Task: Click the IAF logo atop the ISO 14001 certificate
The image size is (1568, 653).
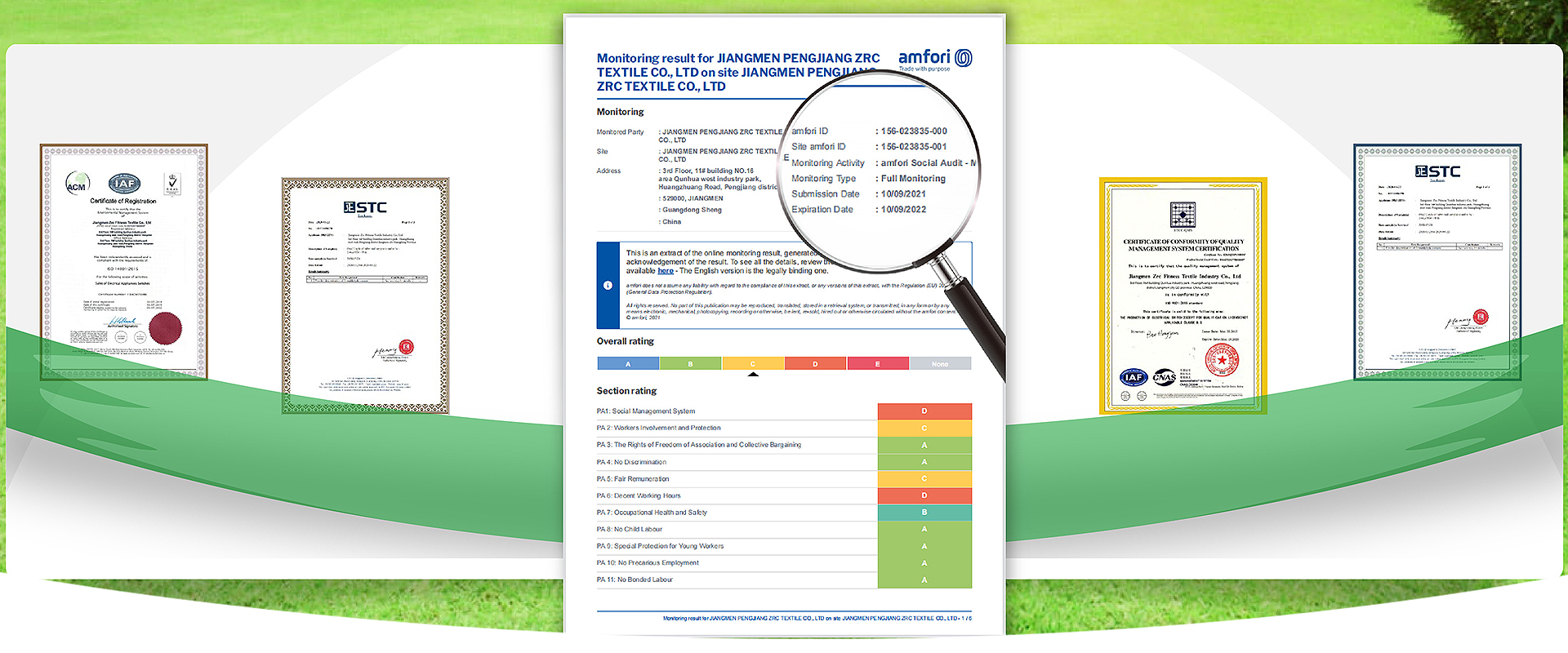Action: click(x=124, y=184)
